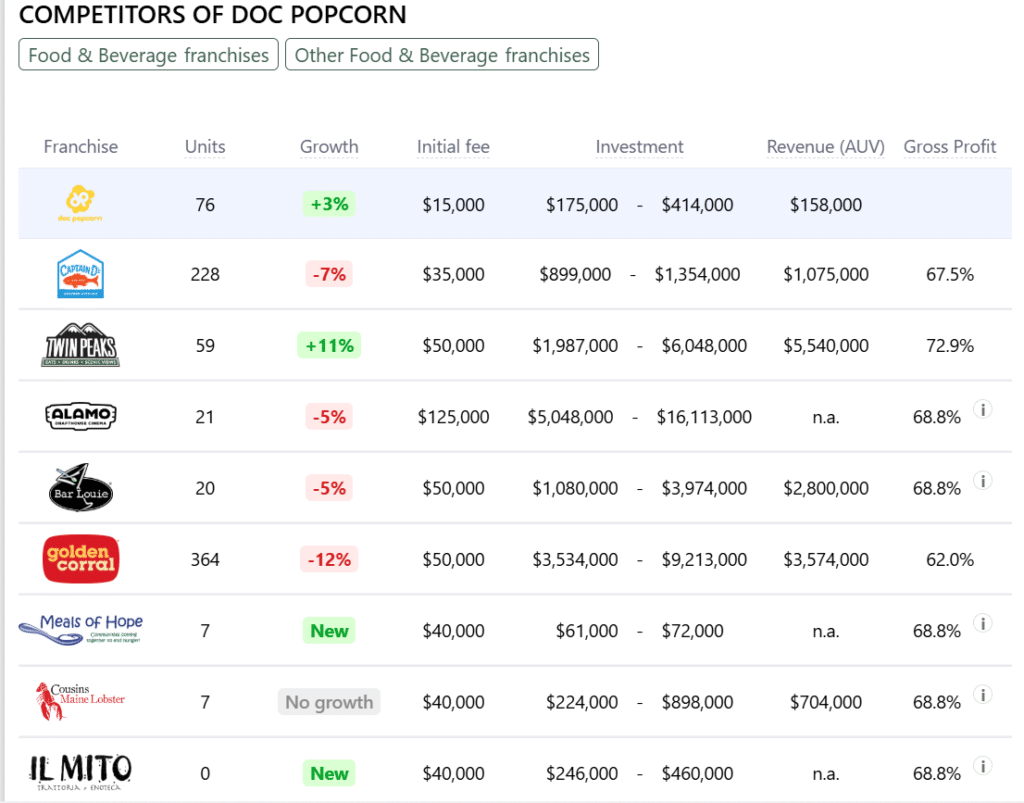Click the -5% badge in Alamo row
The height and width of the screenshot is (803, 1024).
pos(329,416)
